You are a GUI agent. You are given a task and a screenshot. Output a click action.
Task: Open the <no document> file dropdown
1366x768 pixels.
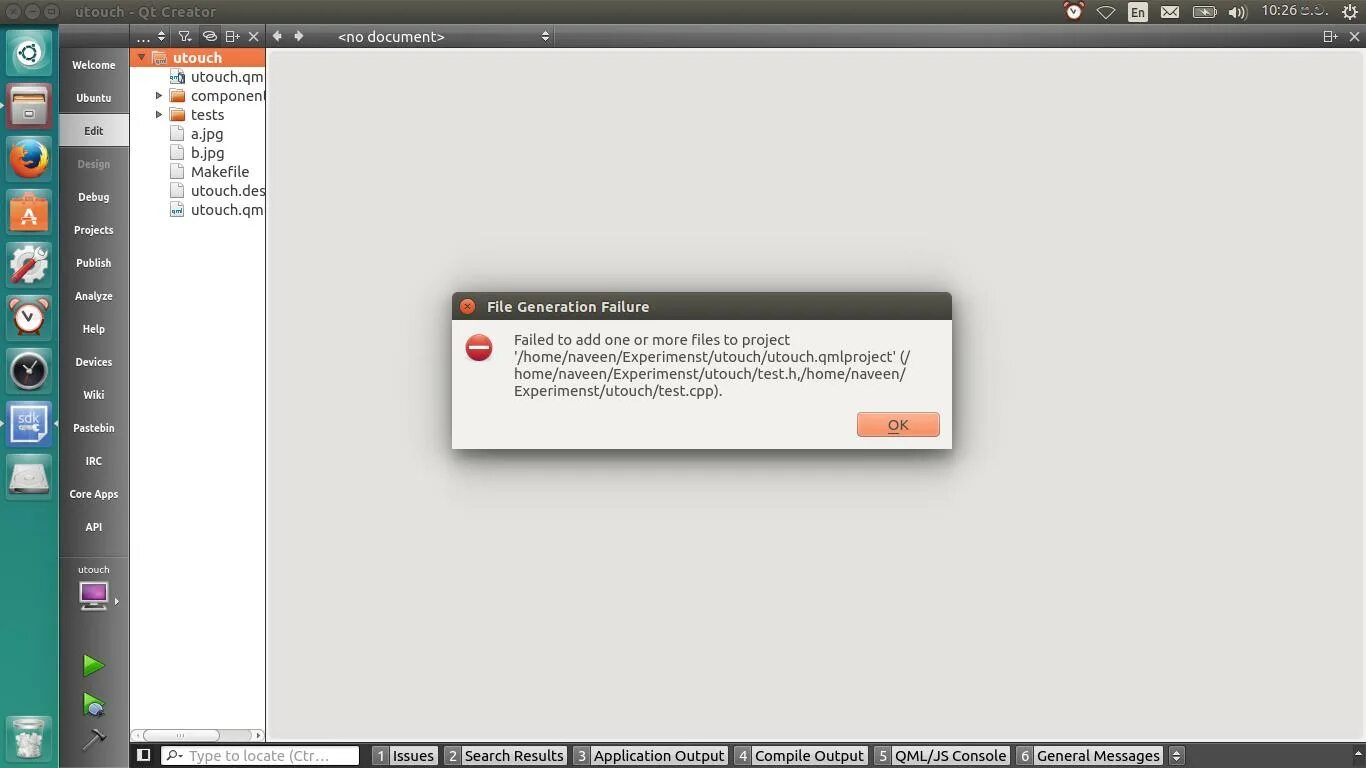coord(443,36)
